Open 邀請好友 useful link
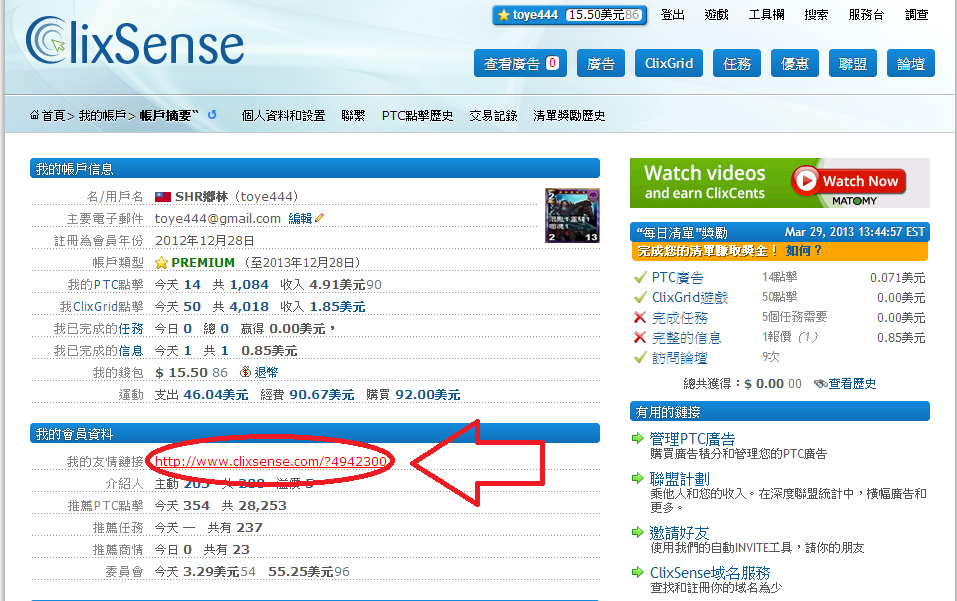The width and height of the screenshot is (957, 601). click(x=679, y=533)
